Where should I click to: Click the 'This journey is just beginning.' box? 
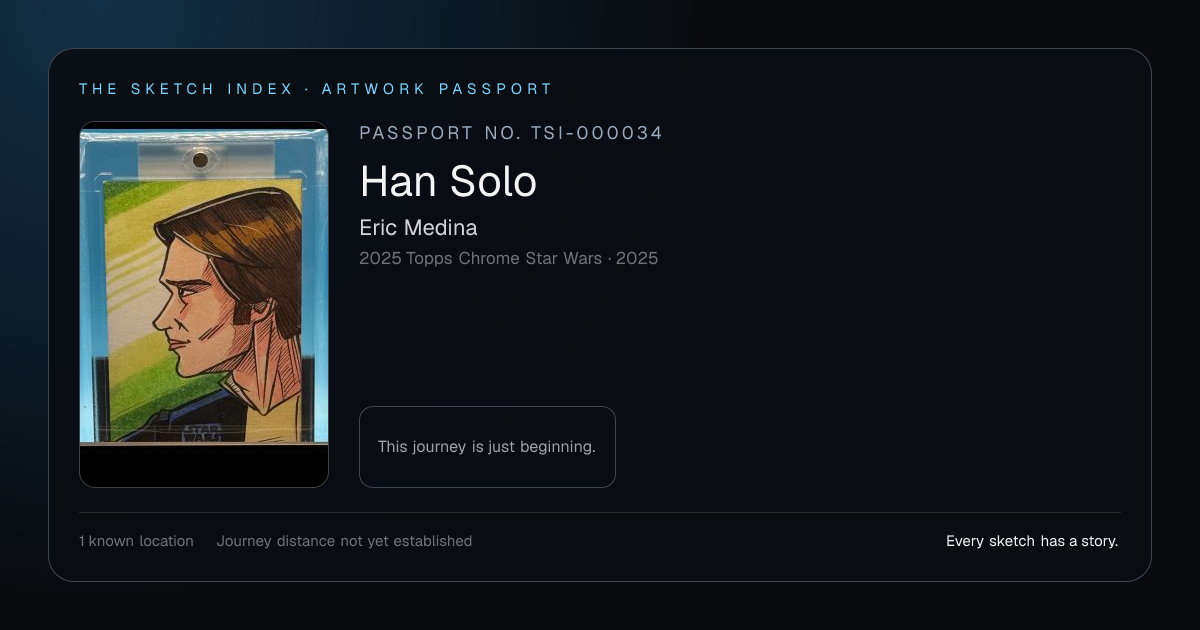487,447
